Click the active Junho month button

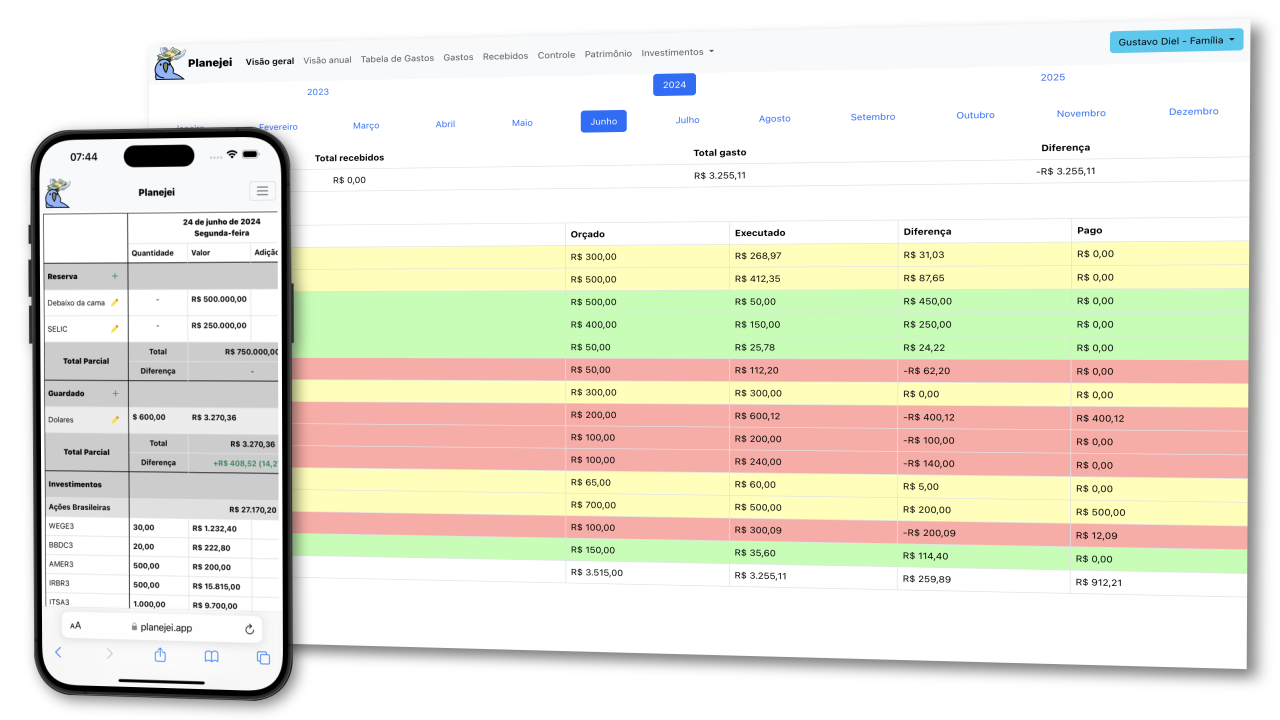(604, 121)
